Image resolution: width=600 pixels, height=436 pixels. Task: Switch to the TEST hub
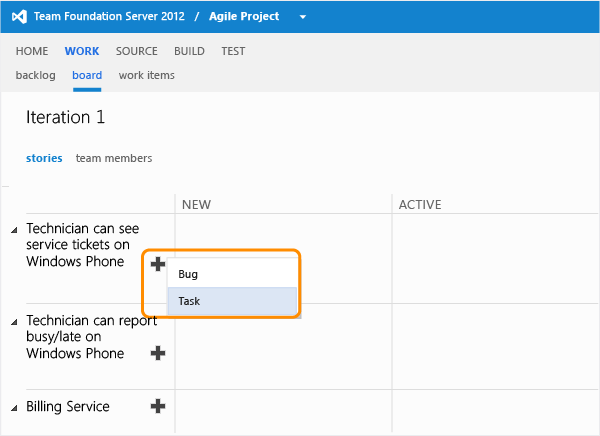coord(233,51)
